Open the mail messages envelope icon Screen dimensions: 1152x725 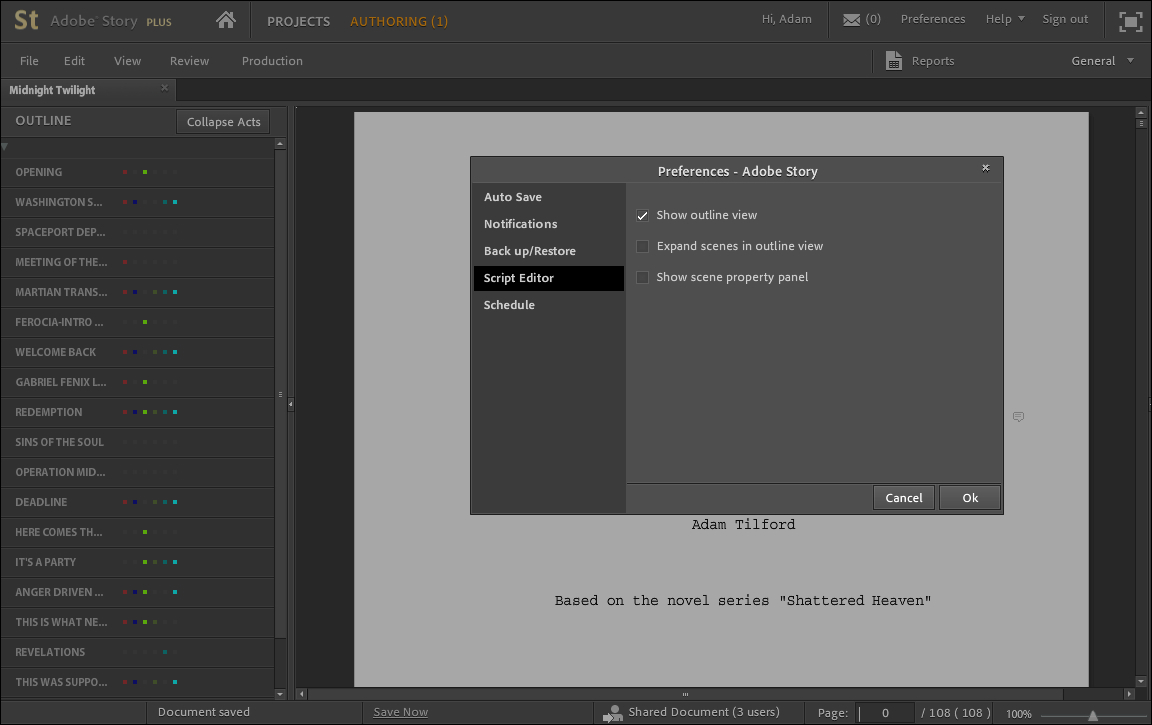851,20
